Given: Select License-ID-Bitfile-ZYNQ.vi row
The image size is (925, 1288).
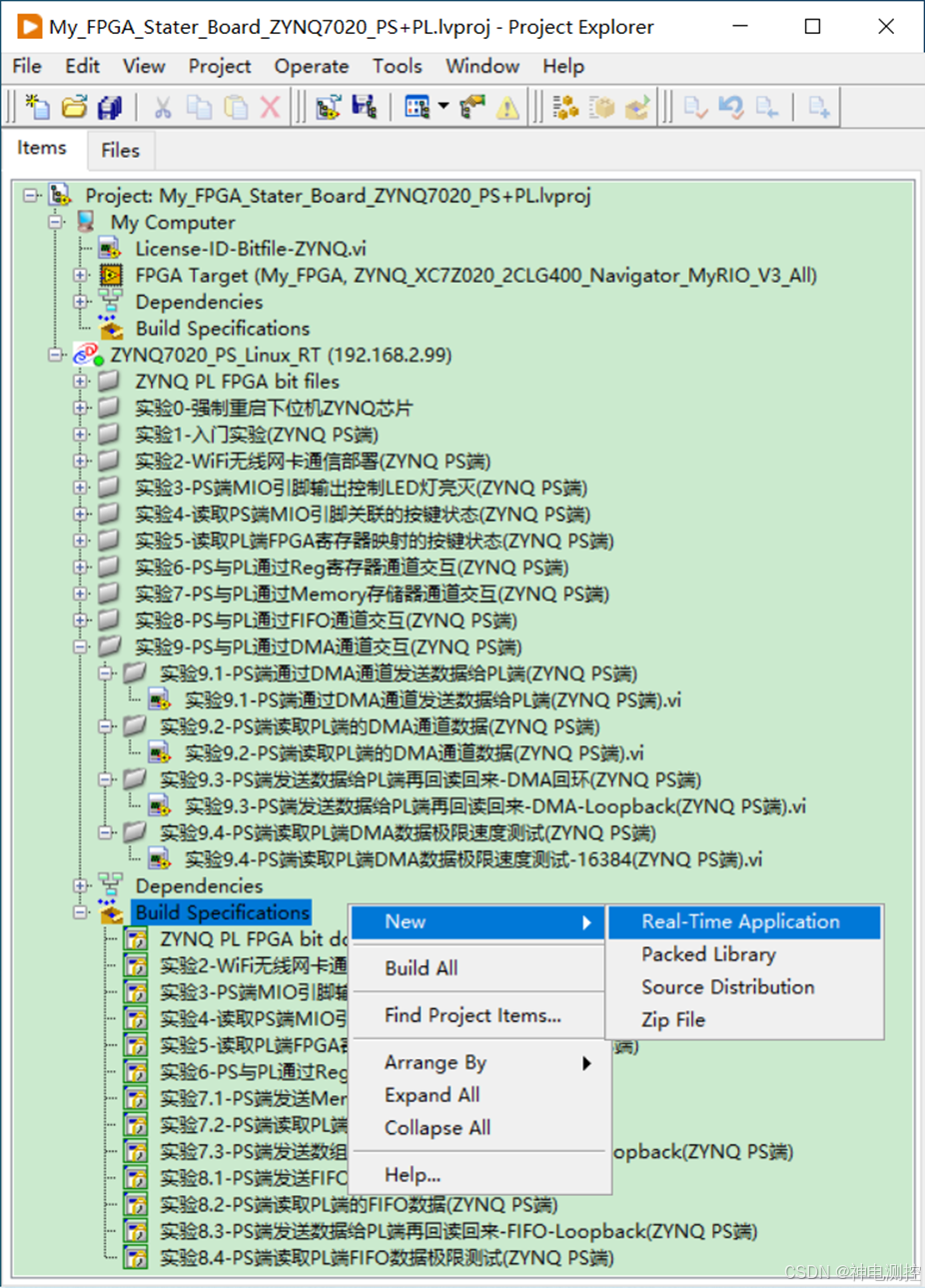Looking at the screenshot, I should (251, 249).
